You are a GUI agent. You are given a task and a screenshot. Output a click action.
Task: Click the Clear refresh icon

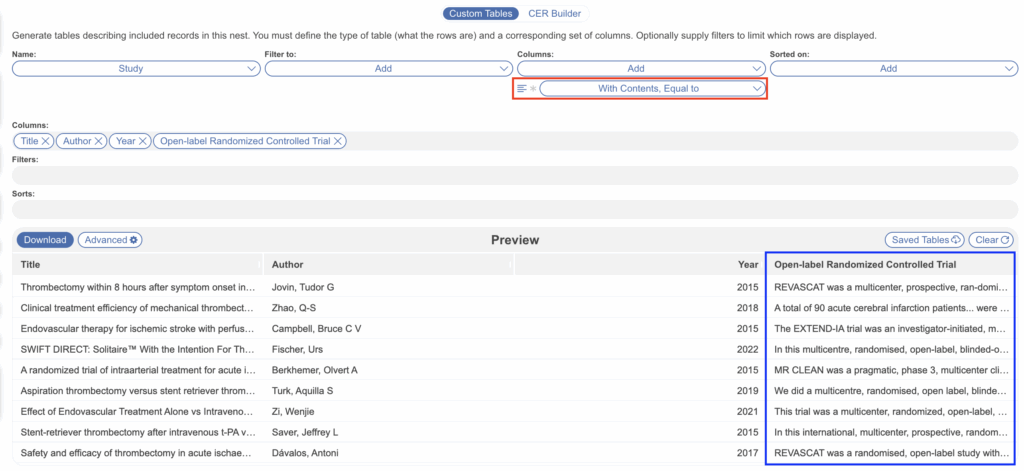click(x=1006, y=240)
